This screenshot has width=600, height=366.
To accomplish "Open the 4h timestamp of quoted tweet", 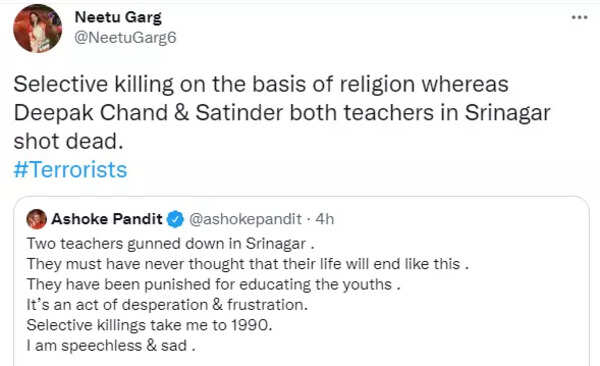I will tap(324, 219).
